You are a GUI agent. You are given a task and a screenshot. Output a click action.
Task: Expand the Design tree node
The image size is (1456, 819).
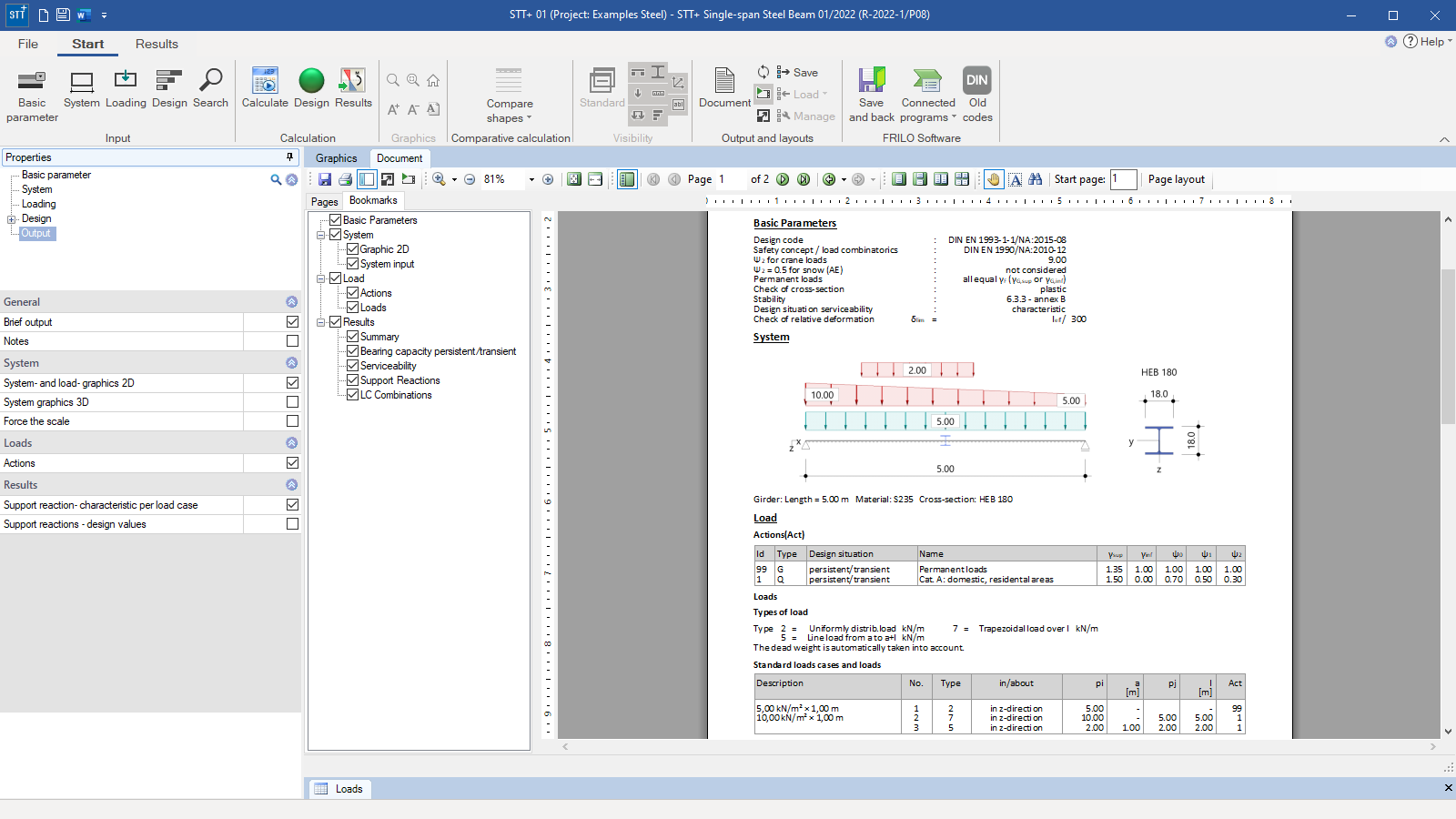pos(12,219)
